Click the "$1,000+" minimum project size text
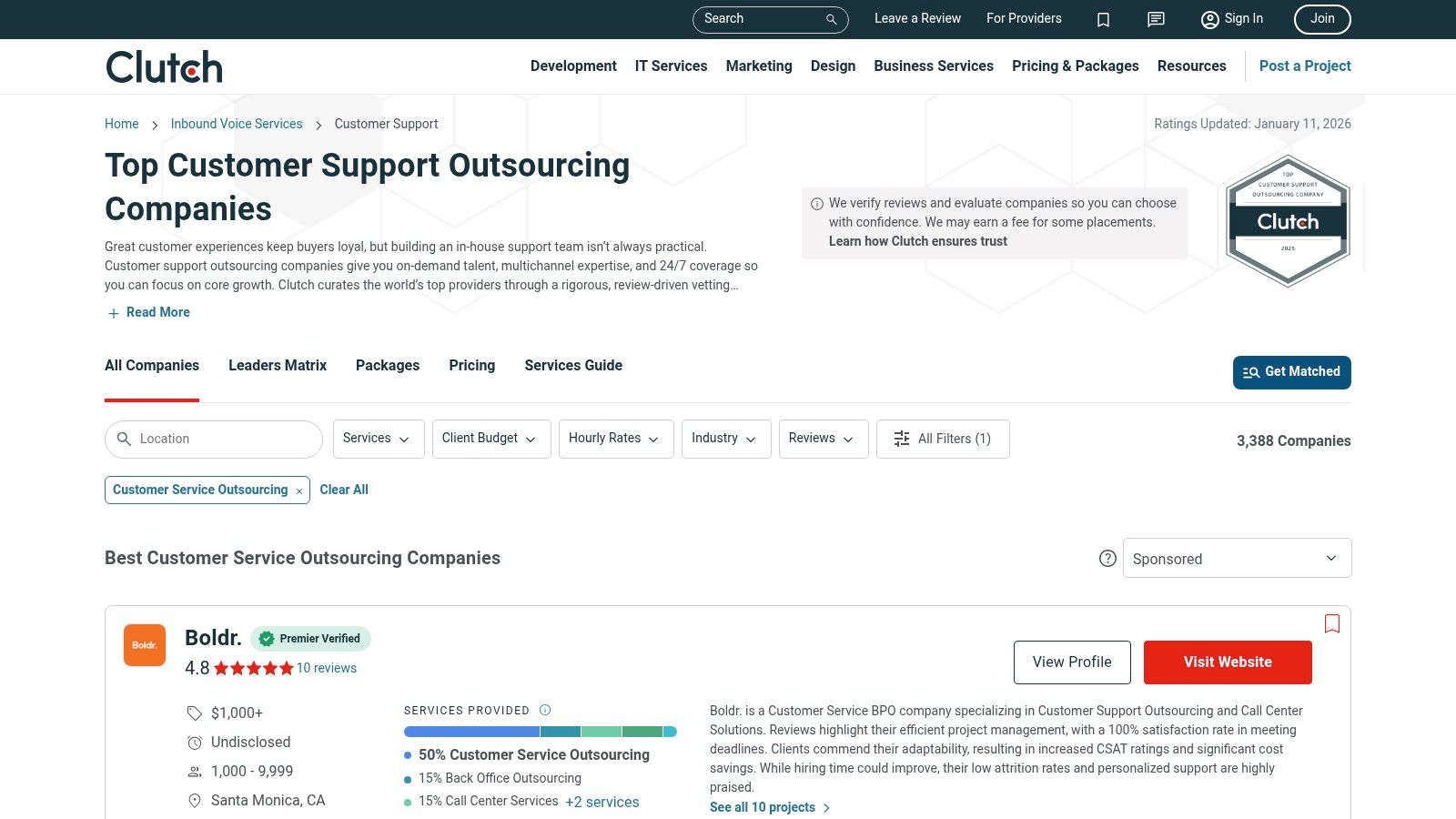The width and height of the screenshot is (1456, 819). pos(237,713)
